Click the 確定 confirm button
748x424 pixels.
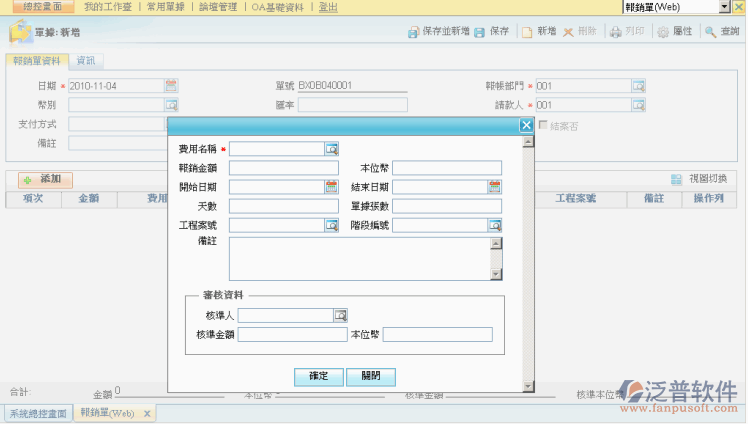point(319,376)
